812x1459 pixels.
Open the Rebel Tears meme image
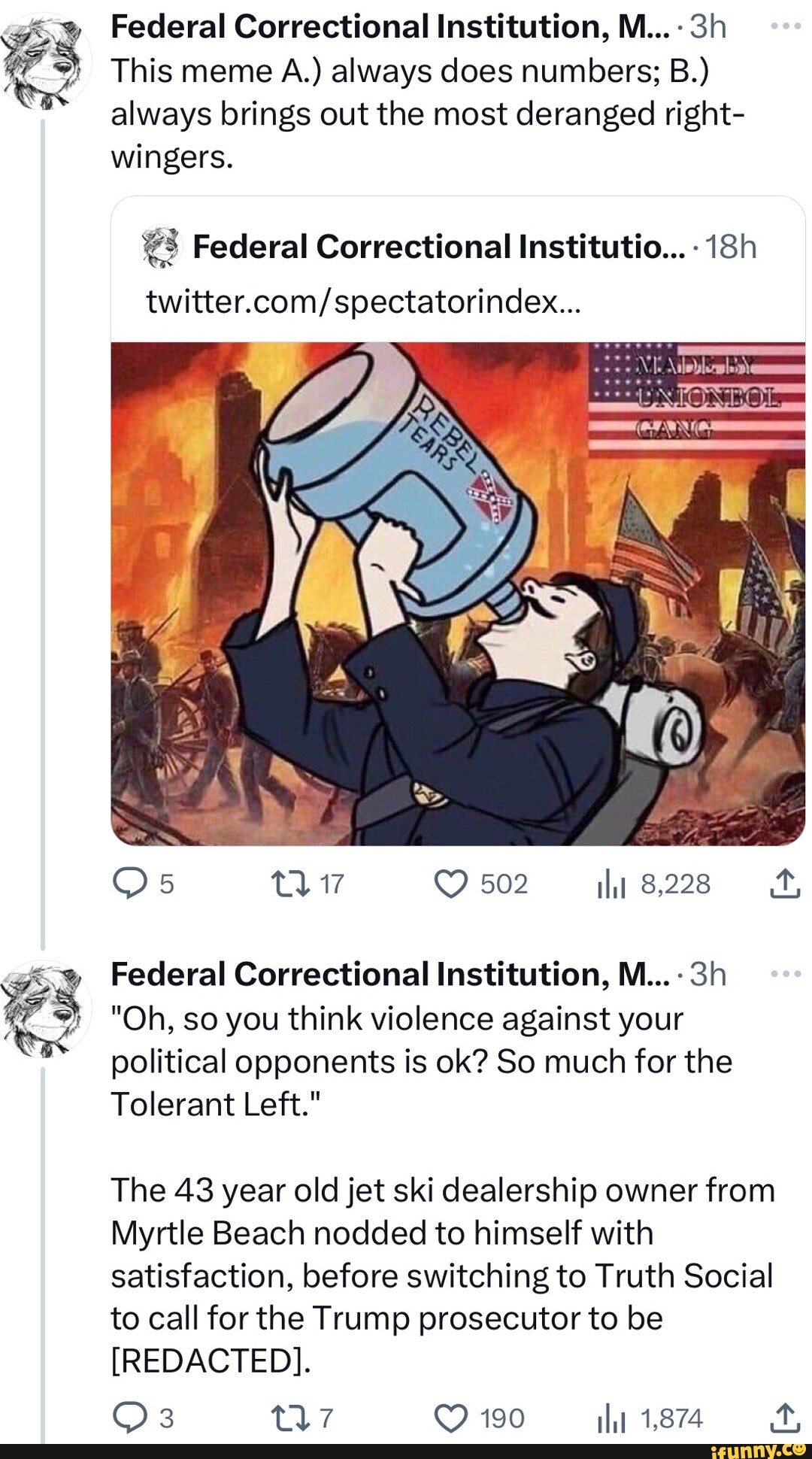[x=458, y=594]
